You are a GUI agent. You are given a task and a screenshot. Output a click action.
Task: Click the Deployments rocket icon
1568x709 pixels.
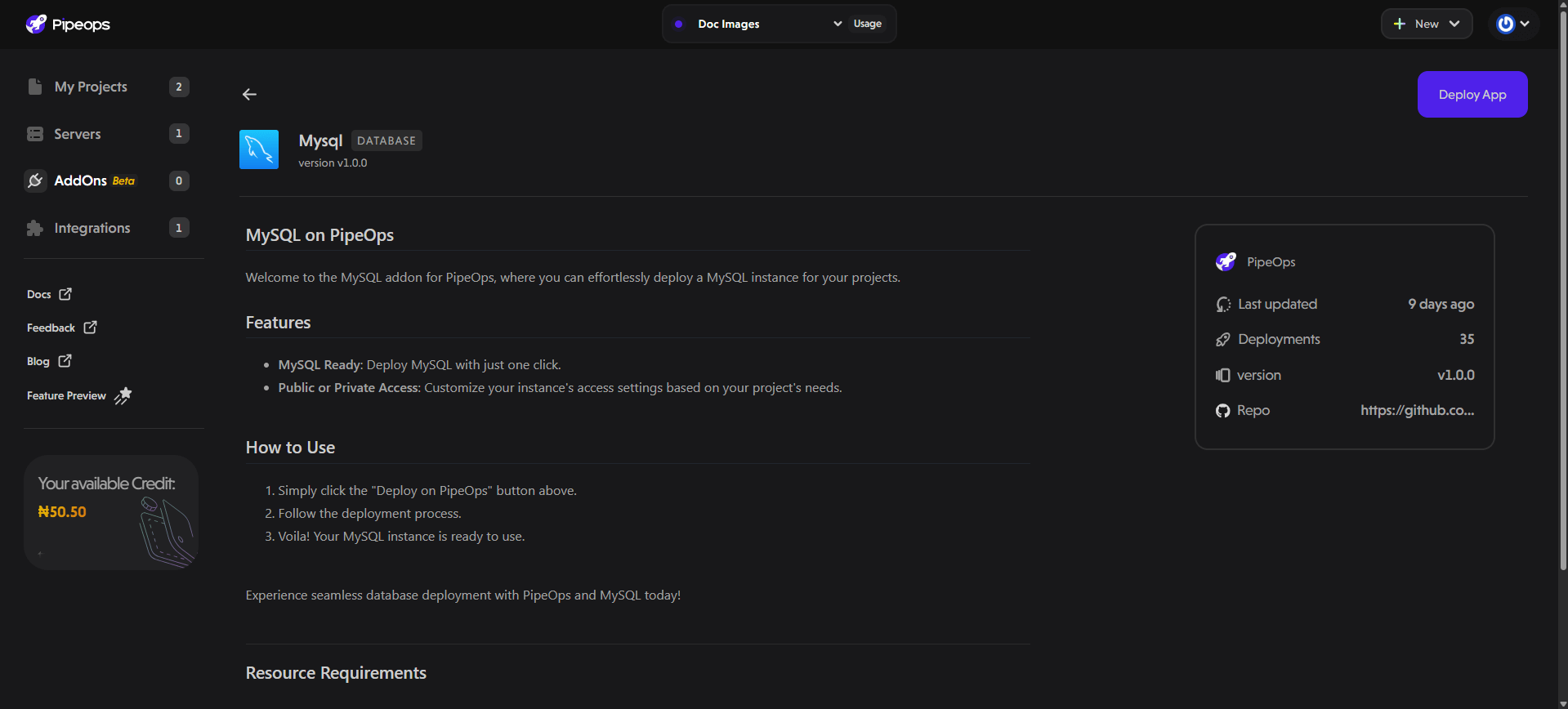[1223, 340]
